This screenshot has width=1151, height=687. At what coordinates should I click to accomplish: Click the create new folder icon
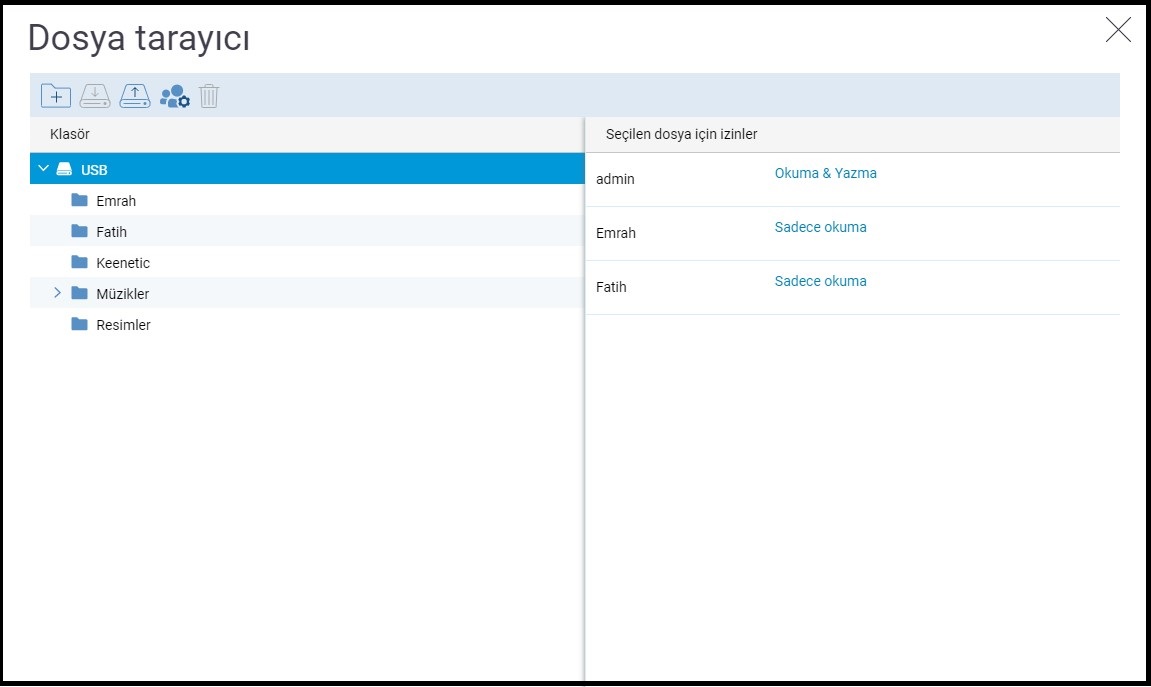[x=55, y=96]
